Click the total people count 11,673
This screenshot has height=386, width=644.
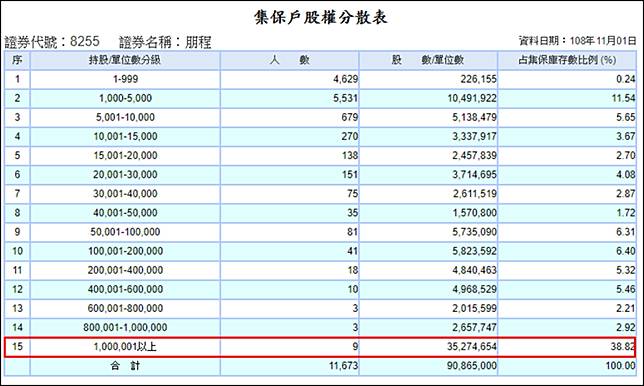(343, 365)
